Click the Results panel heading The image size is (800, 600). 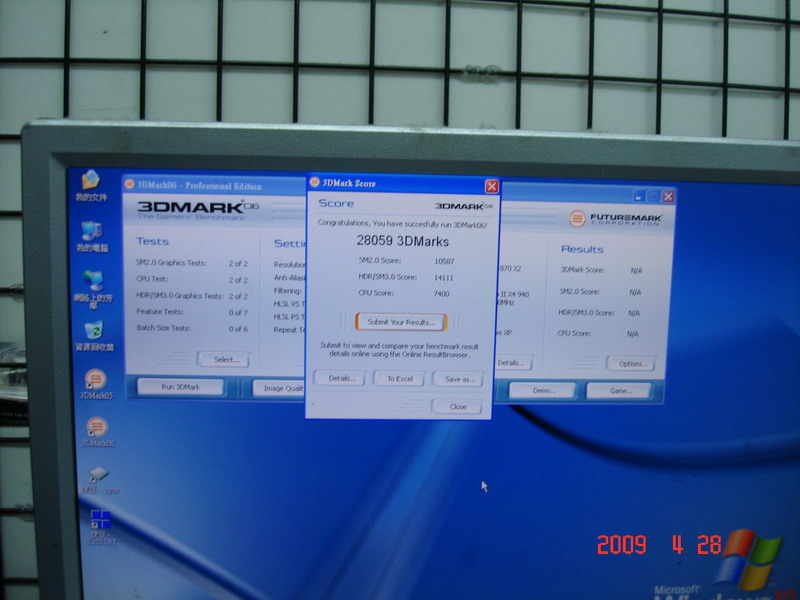(x=582, y=249)
